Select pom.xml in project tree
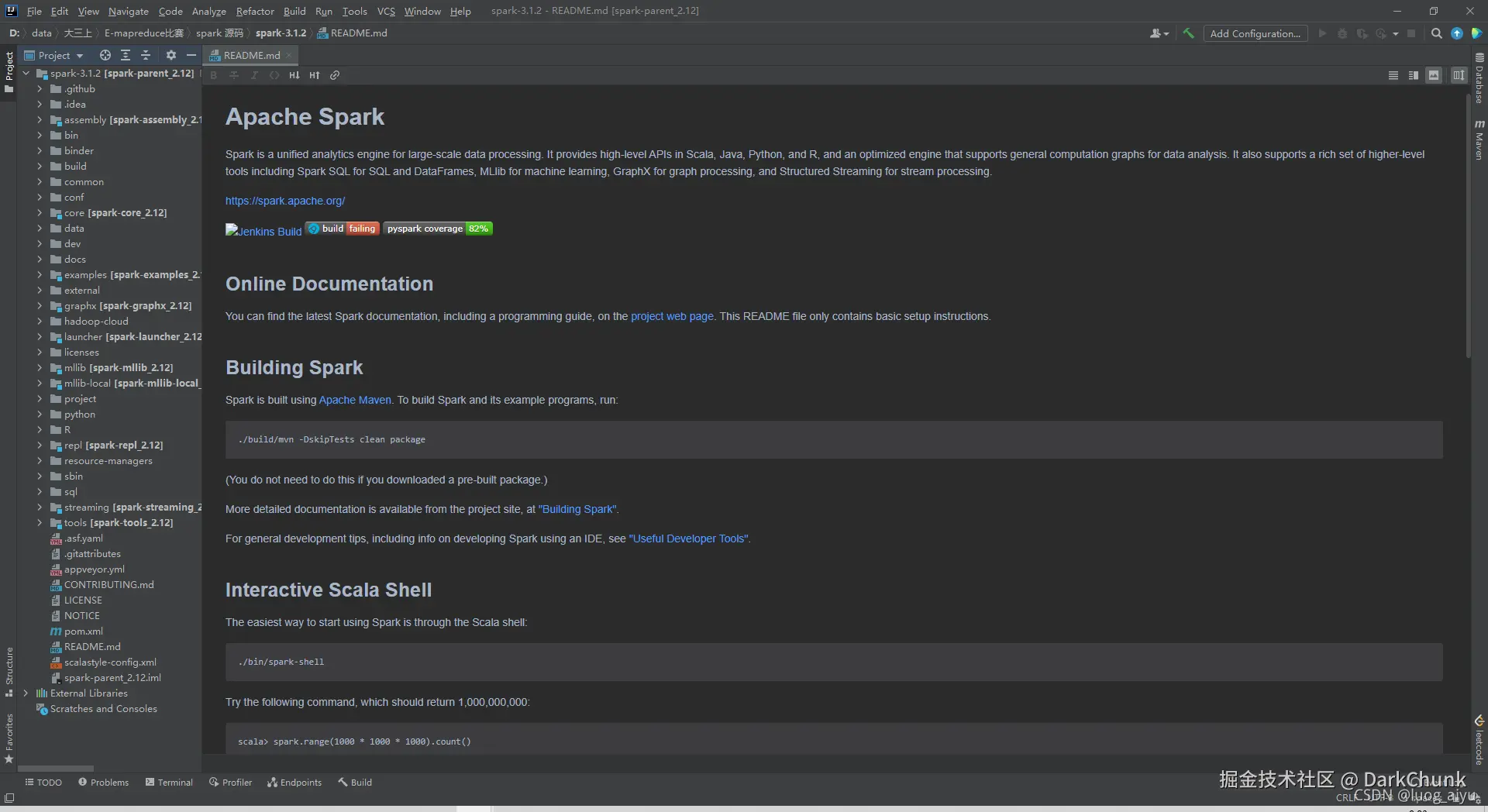 (x=83, y=631)
